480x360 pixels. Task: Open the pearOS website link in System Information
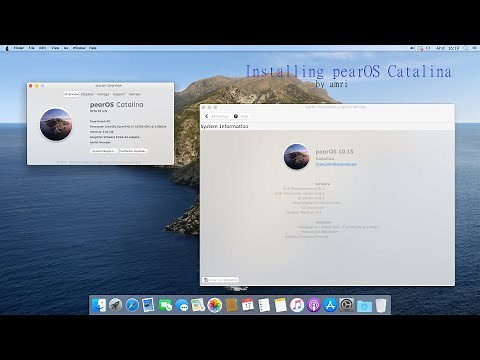click(336, 164)
